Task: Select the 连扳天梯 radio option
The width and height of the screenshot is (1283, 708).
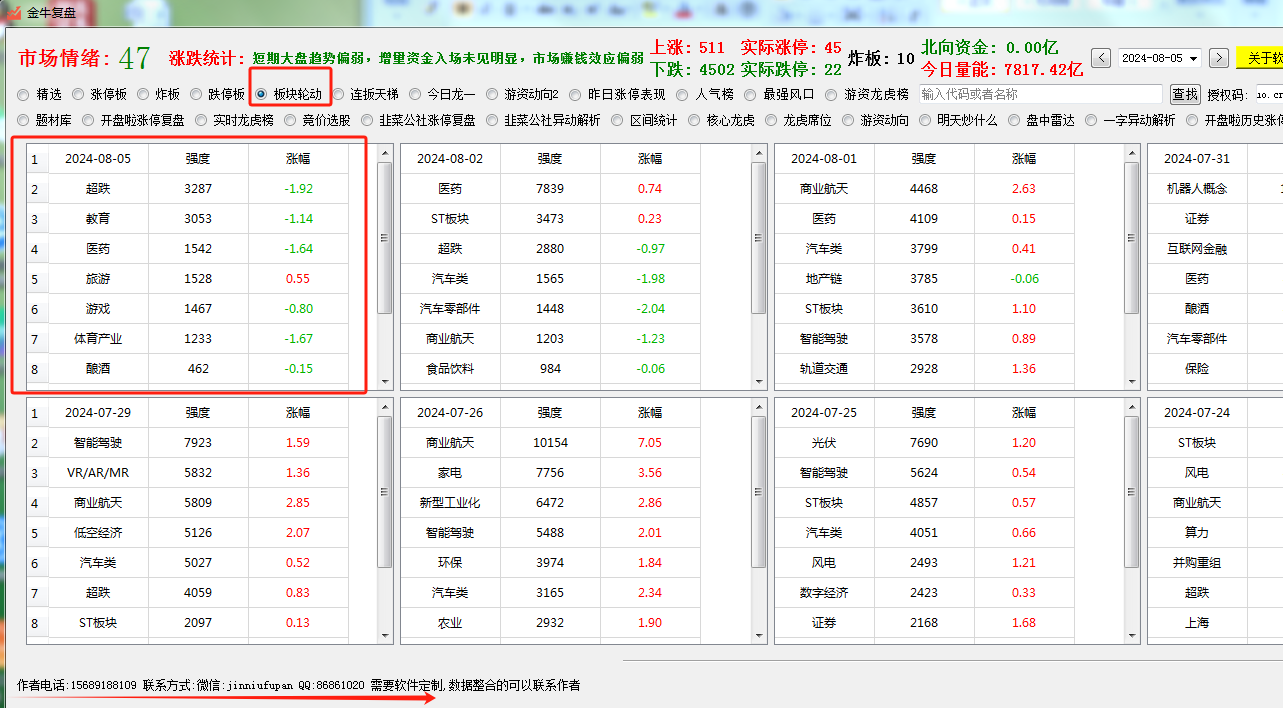Action: tap(339, 94)
